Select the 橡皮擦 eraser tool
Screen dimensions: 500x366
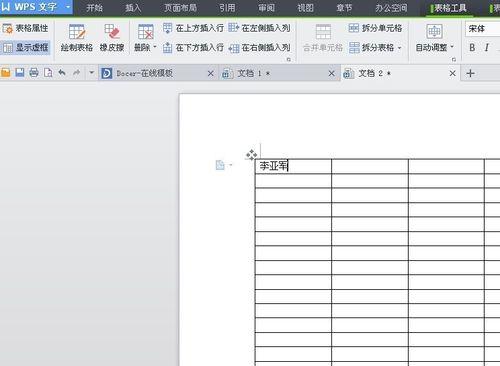(x=112, y=38)
